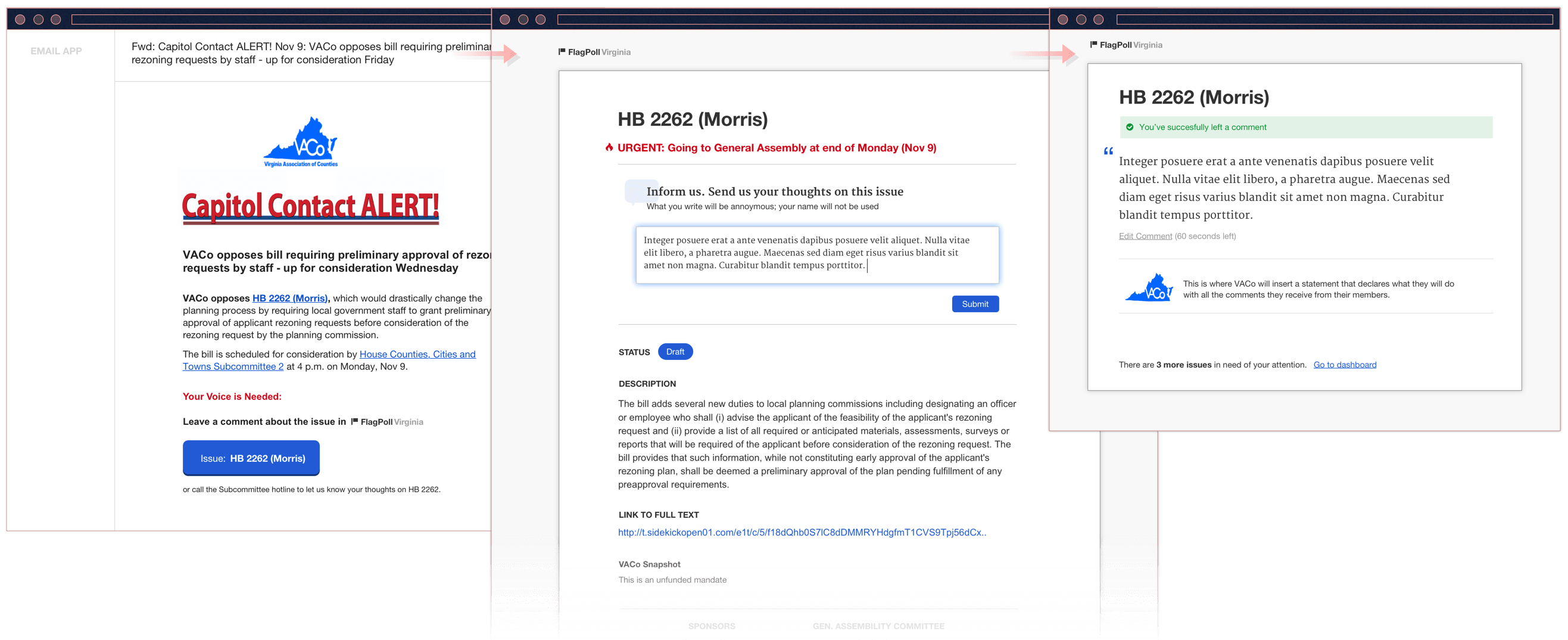Viewport: 1568px width, 640px height.
Task: Click the first window control dot of email window
Action: click(20, 20)
